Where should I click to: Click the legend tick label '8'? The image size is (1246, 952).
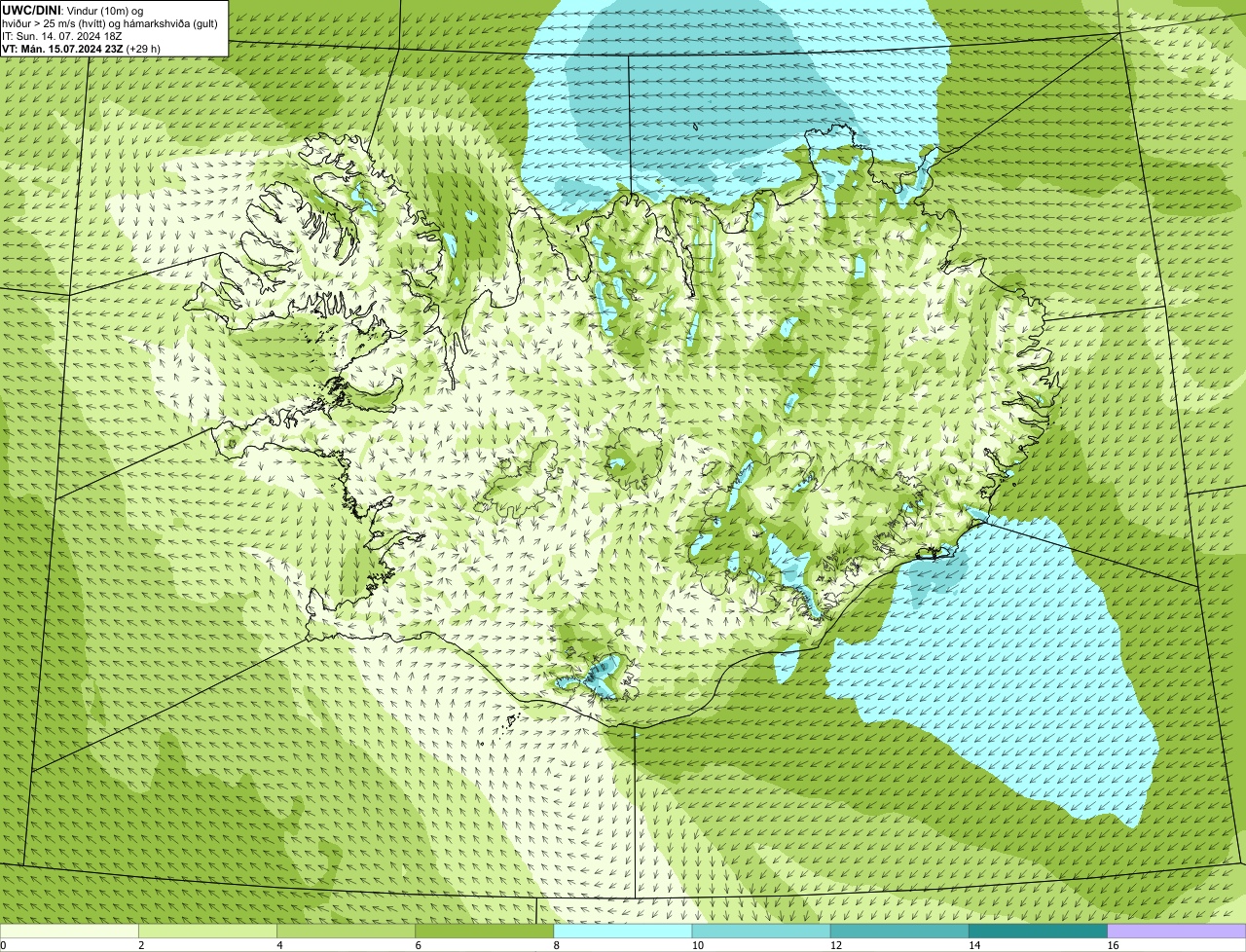(x=557, y=945)
